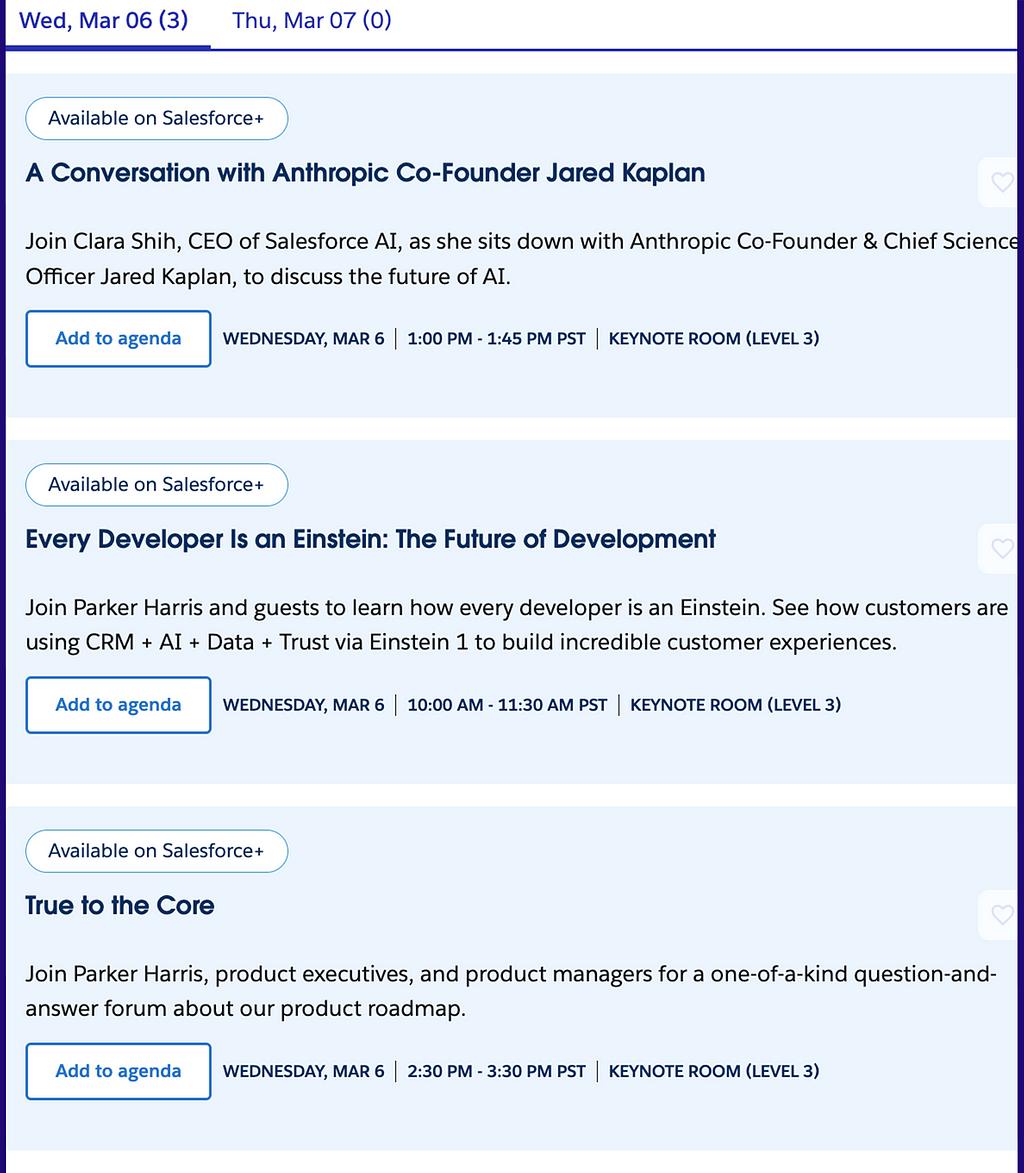
Task: Open Every Developer Is an Einstein session title
Action: click(370, 540)
